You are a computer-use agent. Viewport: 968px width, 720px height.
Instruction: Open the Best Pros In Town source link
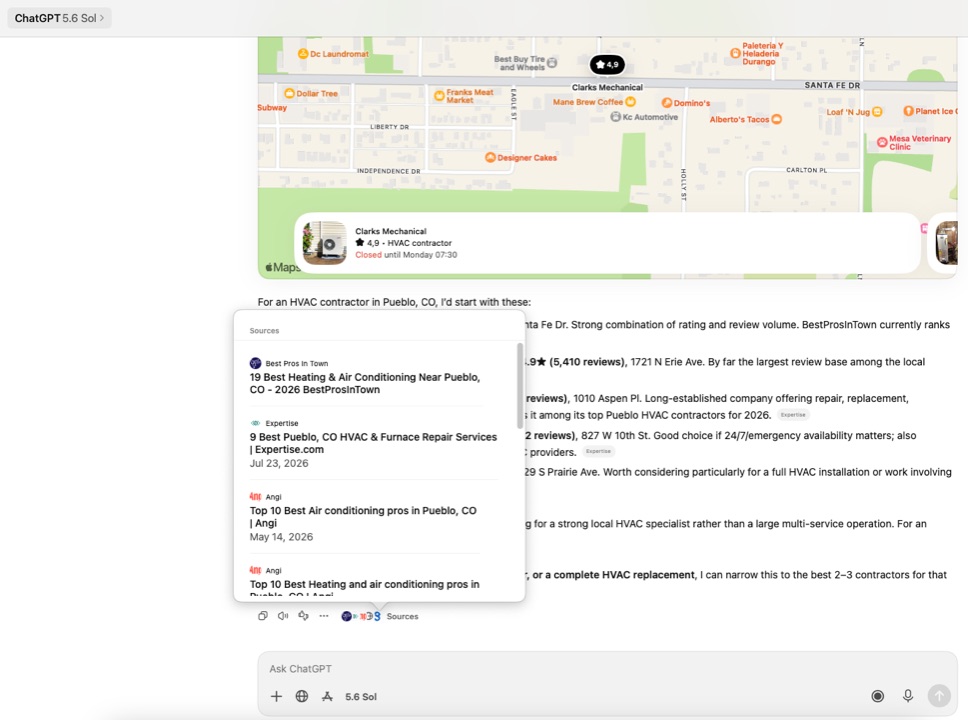(366, 377)
